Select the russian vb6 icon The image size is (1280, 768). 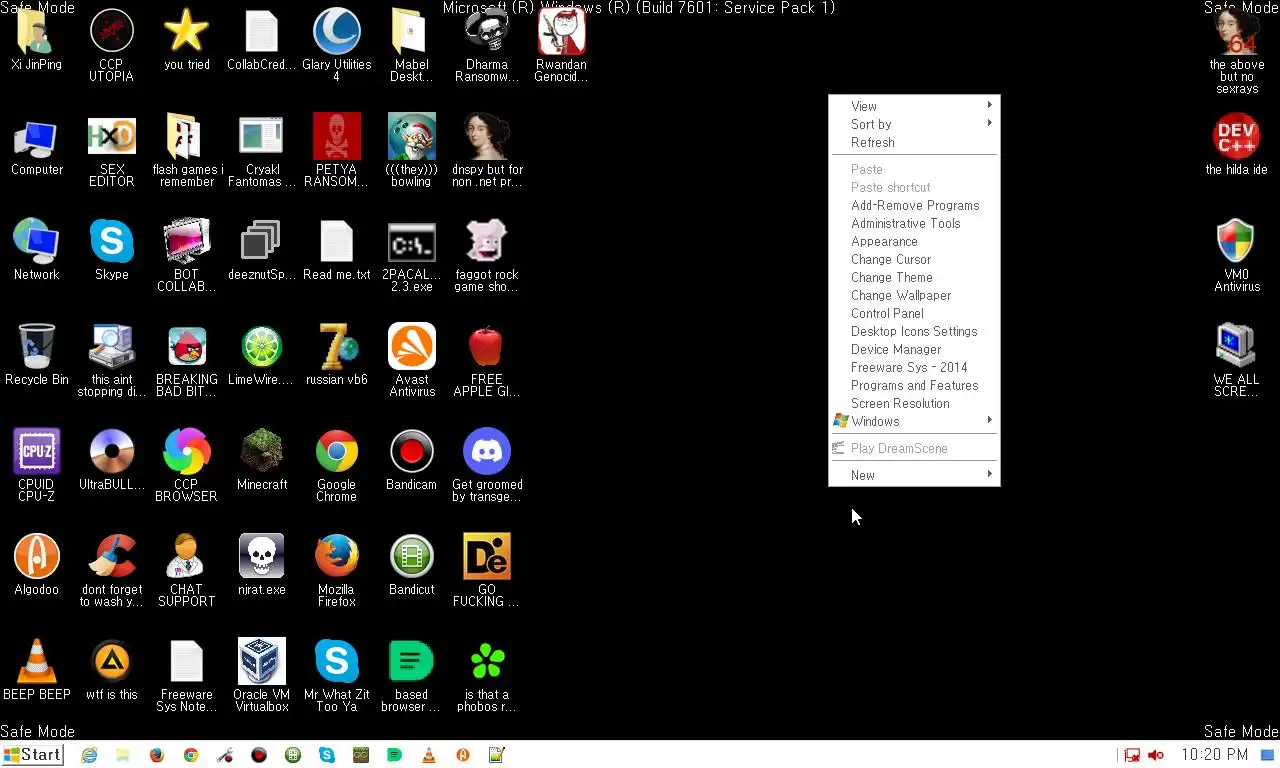click(336, 355)
